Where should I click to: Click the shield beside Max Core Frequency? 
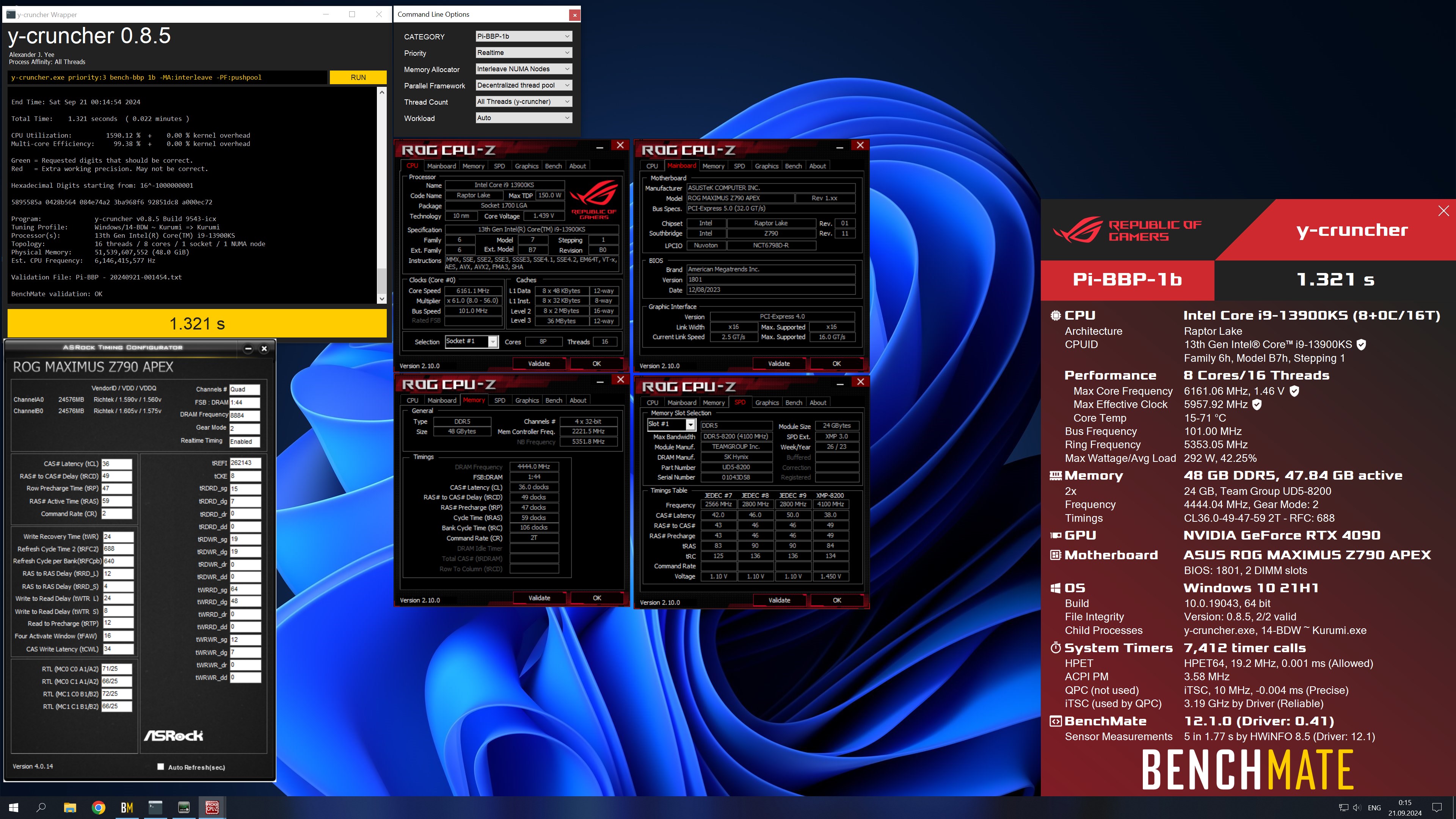pyautogui.click(x=1294, y=391)
